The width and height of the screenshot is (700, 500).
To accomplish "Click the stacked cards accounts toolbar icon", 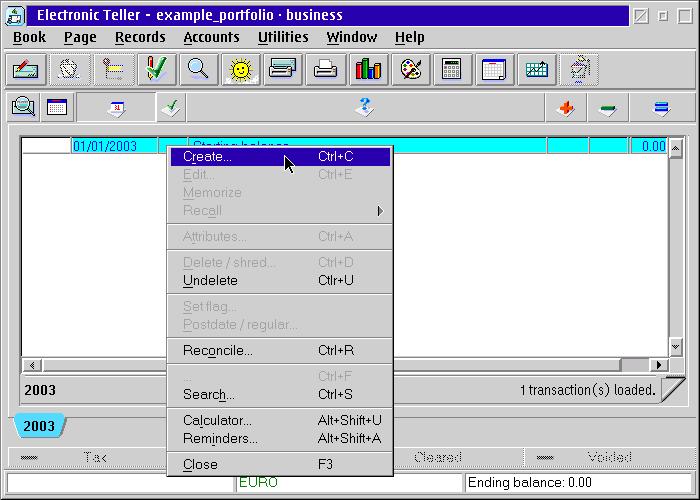I will click(x=283, y=70).
